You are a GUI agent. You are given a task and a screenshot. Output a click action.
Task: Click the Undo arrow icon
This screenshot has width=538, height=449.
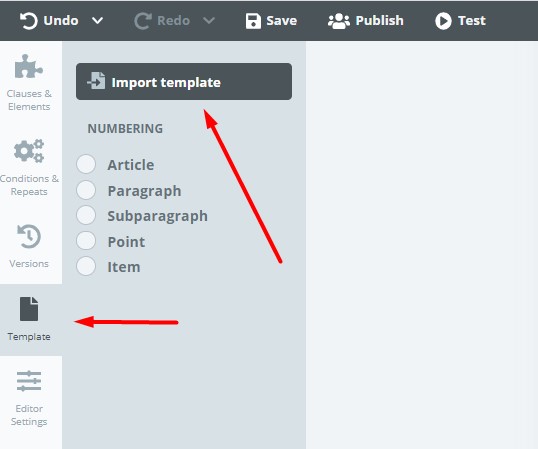click(28, 21)
